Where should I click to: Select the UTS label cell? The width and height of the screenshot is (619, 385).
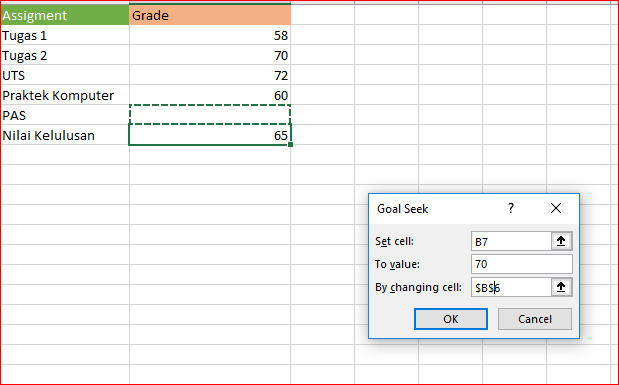click(x=65, y=75)
